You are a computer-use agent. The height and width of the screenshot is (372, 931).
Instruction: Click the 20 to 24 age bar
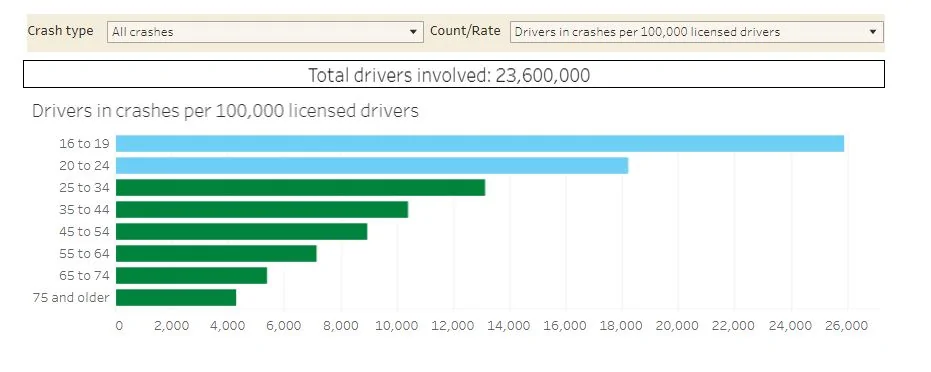372,166
